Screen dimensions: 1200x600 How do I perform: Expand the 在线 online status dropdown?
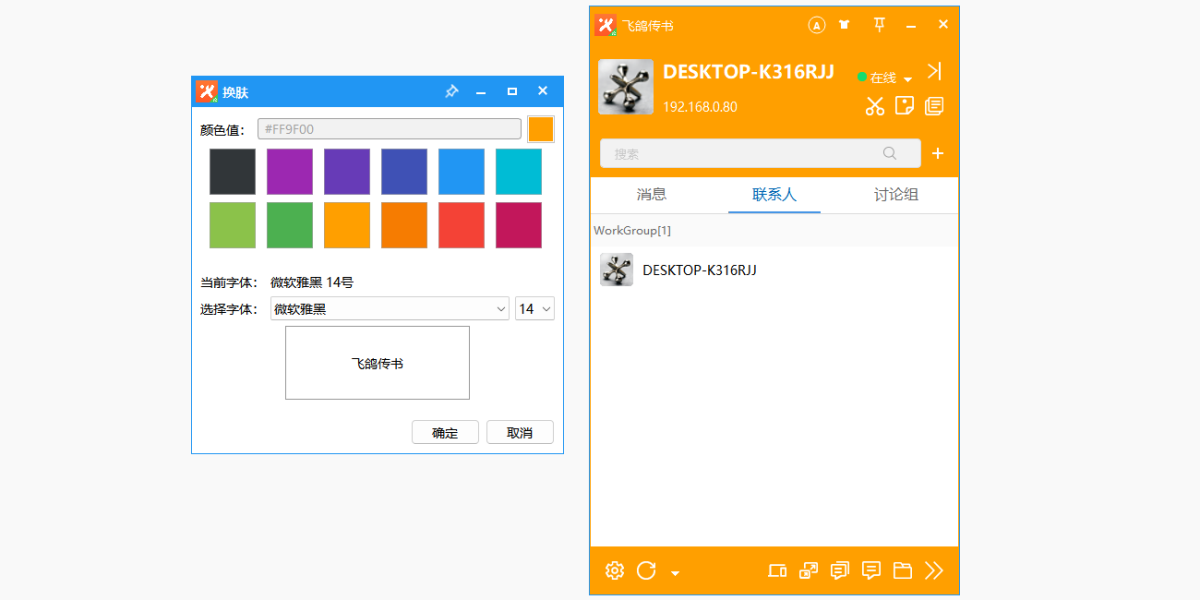point(885,77)
